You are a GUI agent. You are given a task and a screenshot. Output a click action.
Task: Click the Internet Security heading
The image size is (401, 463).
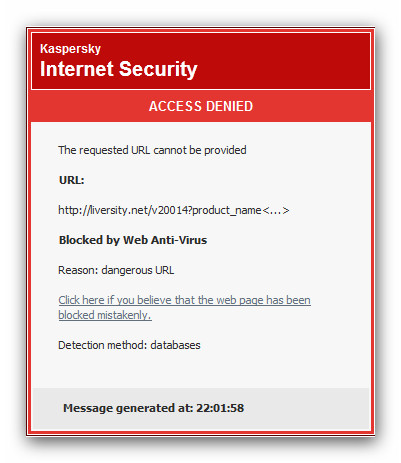point(119,69)
